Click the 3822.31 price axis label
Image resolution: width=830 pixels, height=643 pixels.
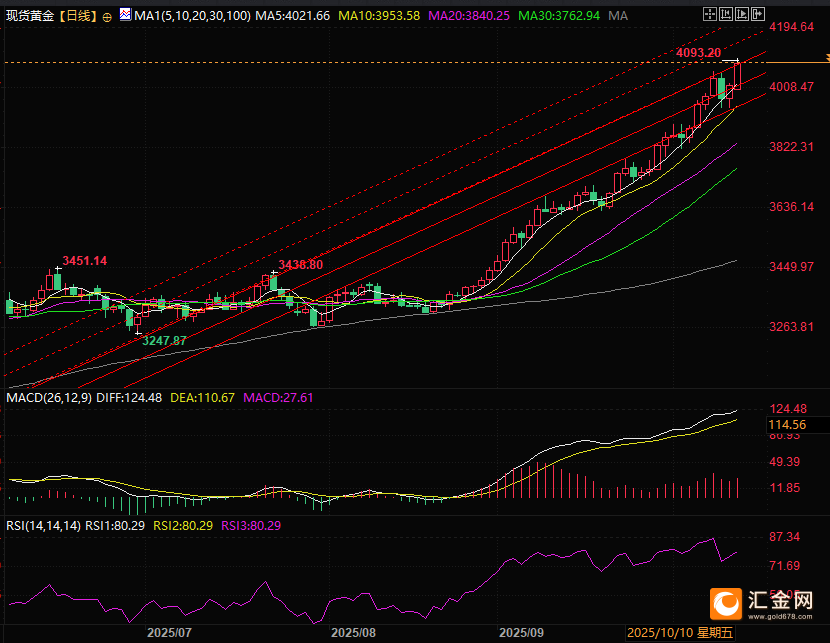[791, 147]
